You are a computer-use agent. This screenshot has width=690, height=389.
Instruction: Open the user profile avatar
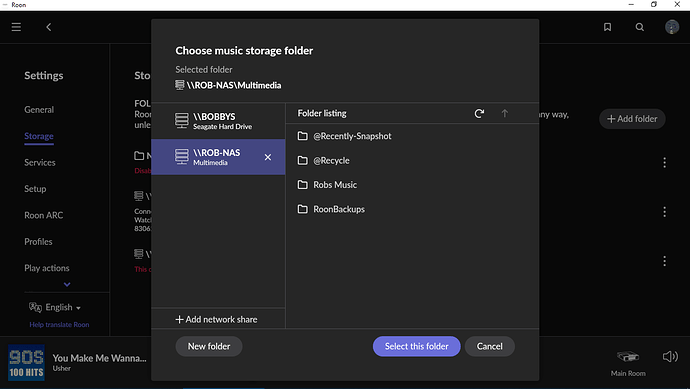point(672,27)
